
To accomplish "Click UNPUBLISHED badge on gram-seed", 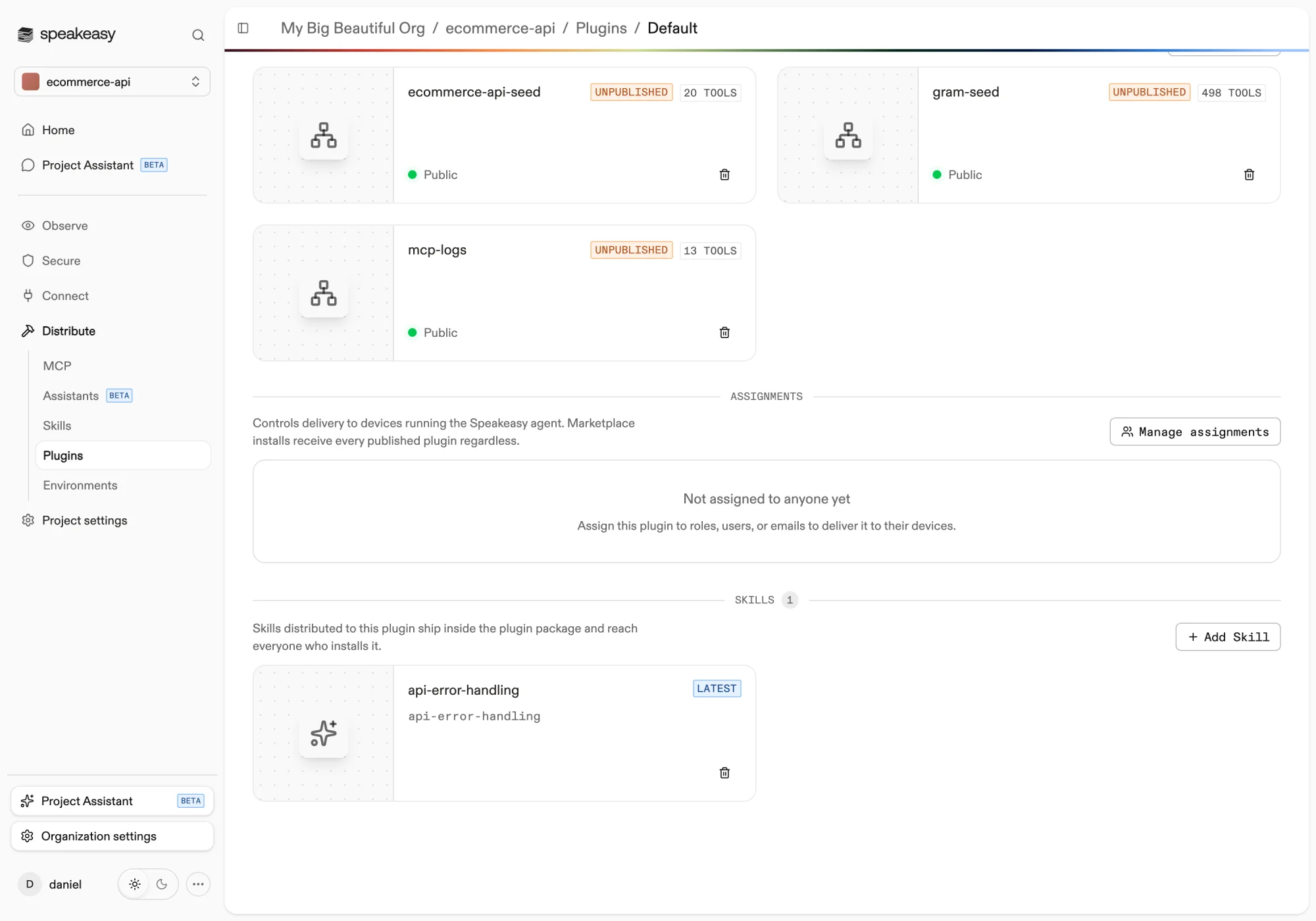I will [x=1150, y=92].
